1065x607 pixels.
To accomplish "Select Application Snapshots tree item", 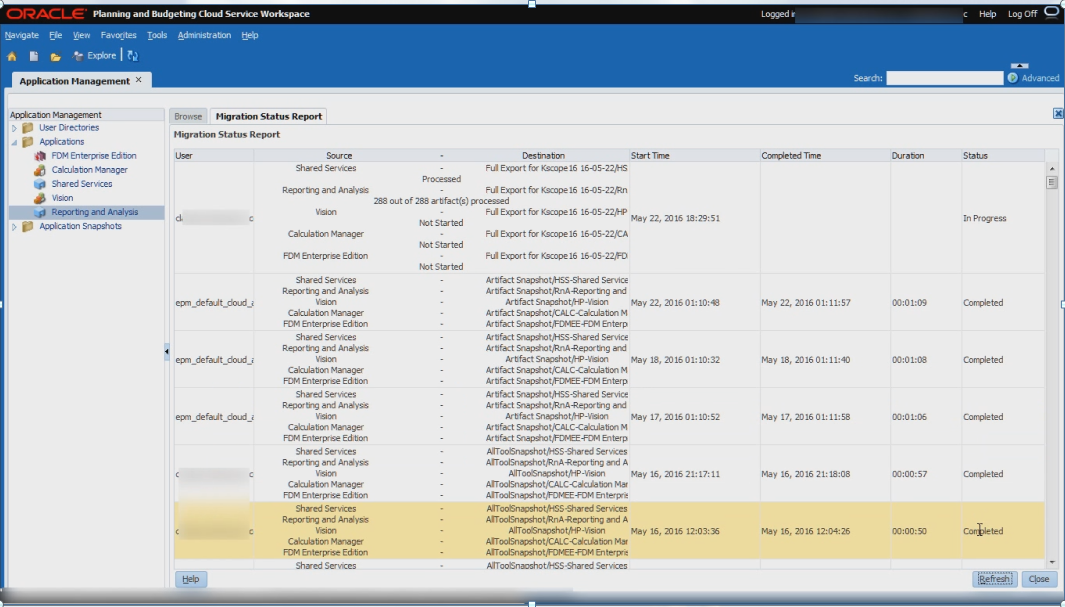I will tap(80, 226).
